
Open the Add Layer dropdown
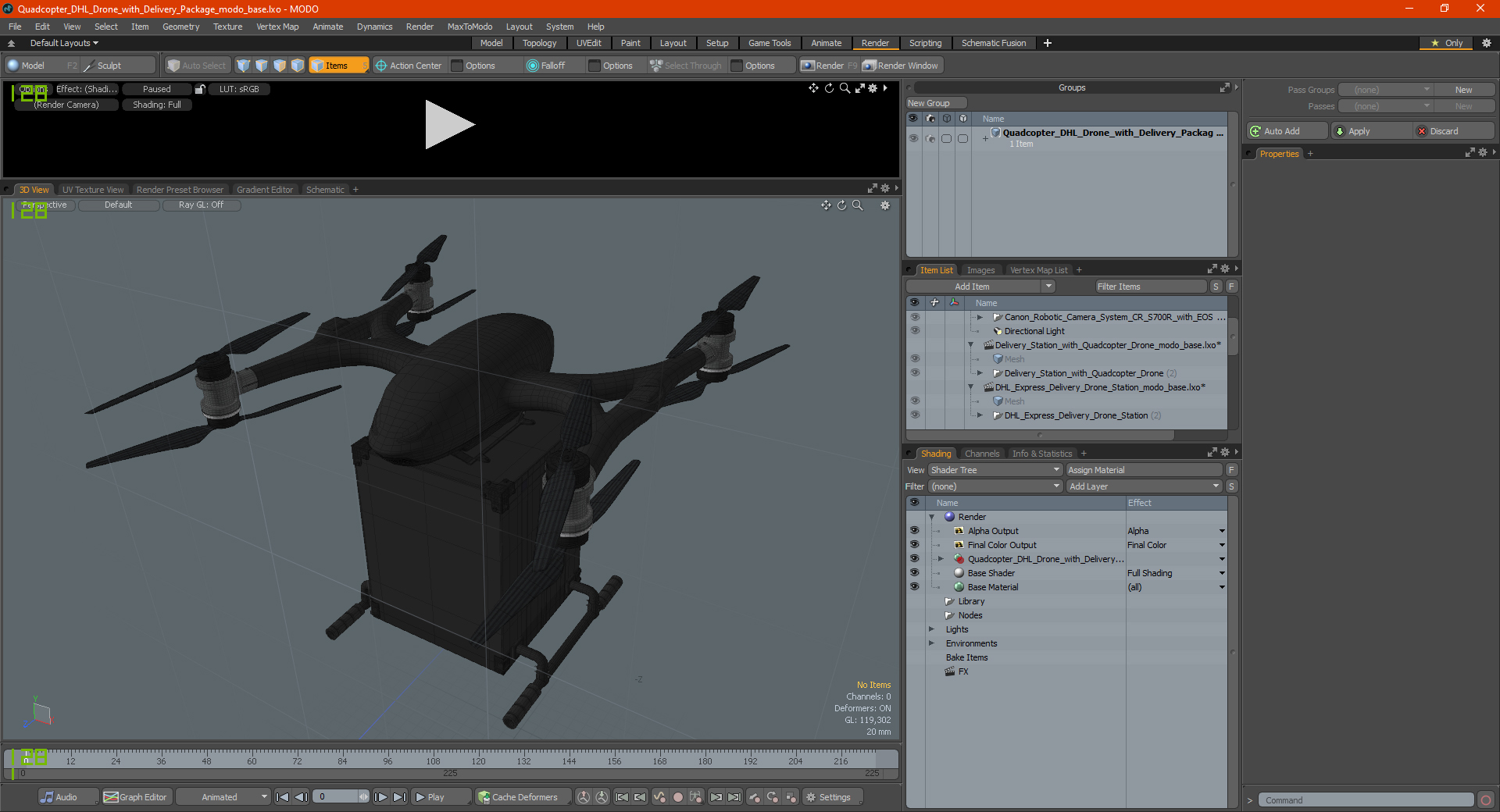pyautogui.click(x=1144, y=486)
